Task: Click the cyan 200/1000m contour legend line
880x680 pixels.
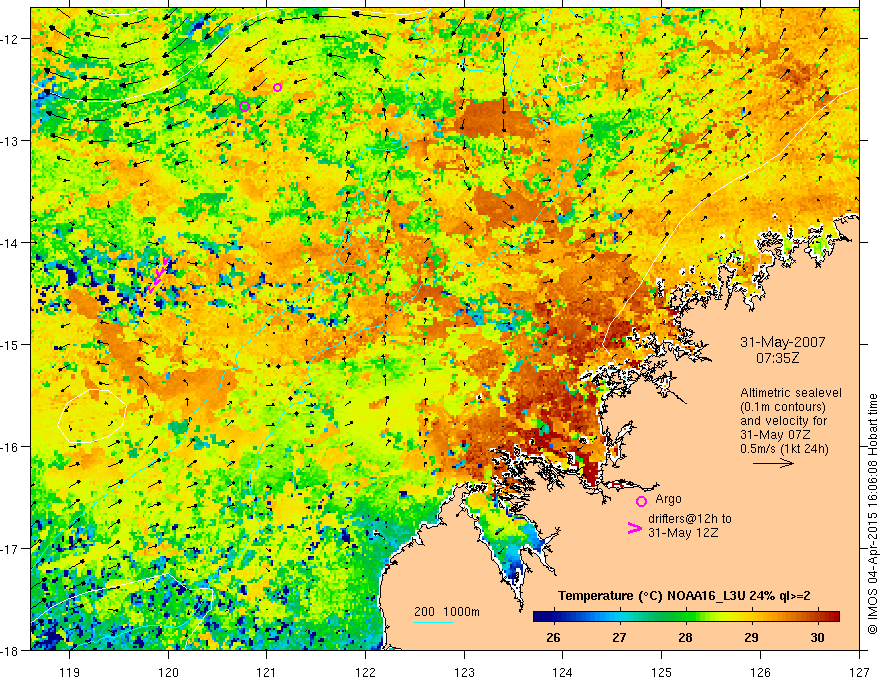Action: (x=434, y=622)
